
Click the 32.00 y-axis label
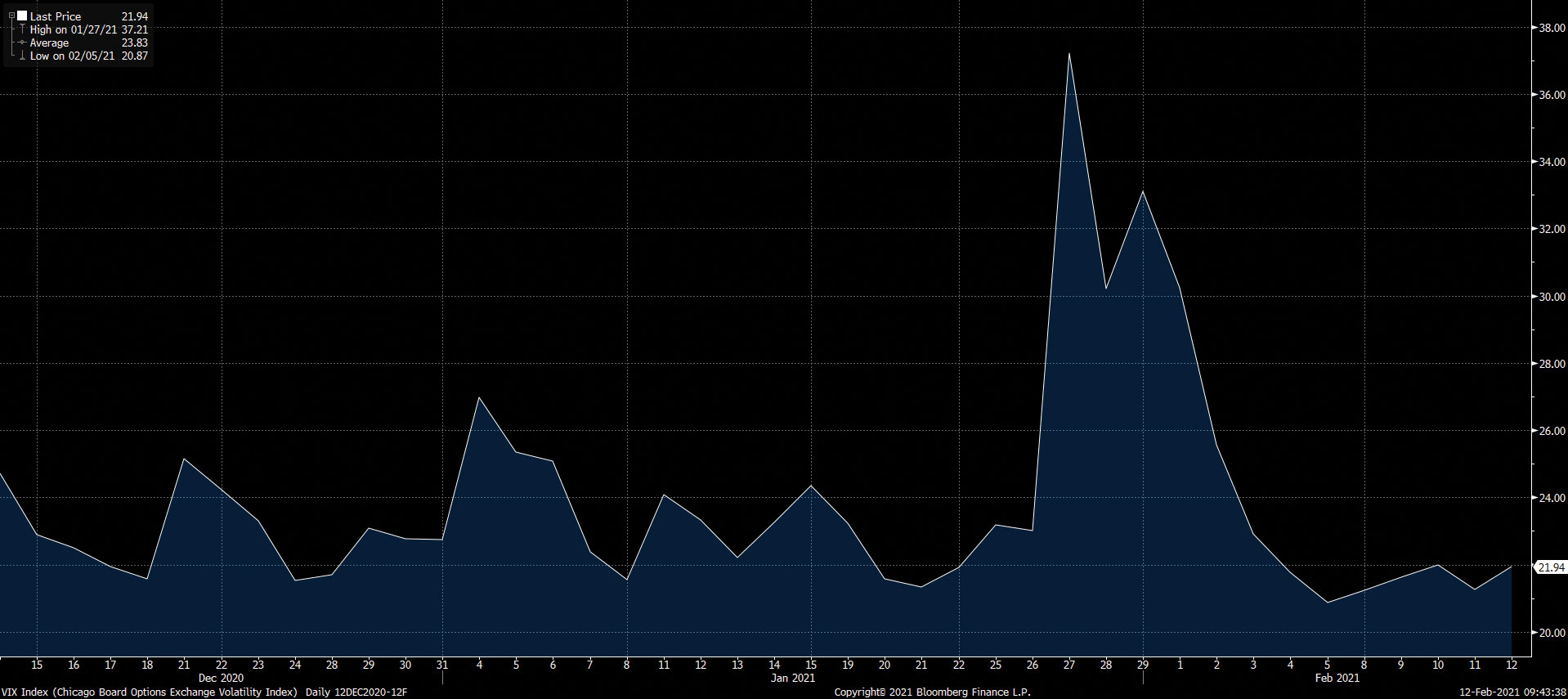pos(1552,229)
